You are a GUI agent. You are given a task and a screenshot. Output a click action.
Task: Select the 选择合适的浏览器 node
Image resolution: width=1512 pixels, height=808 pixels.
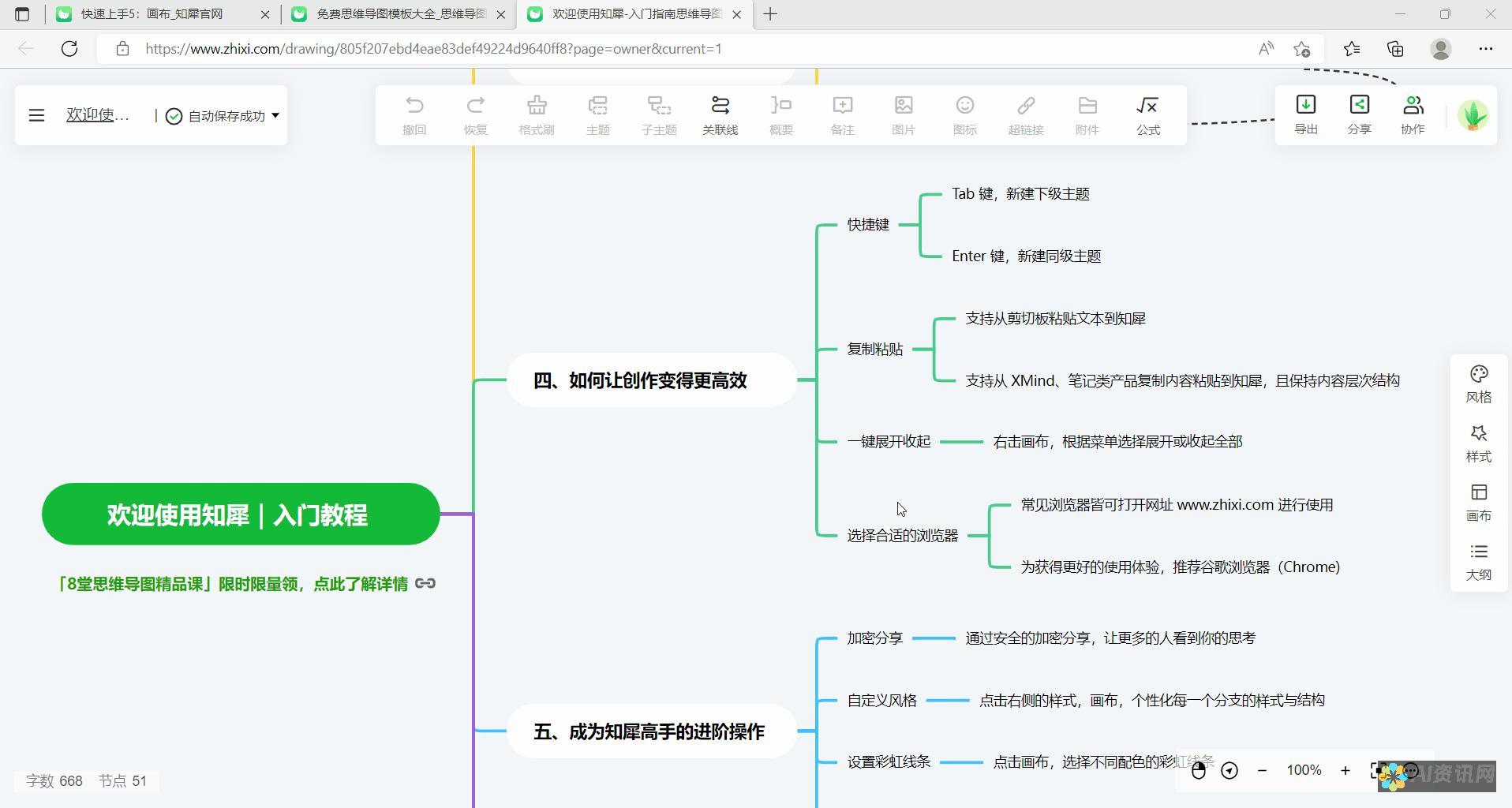coord(902,536)
